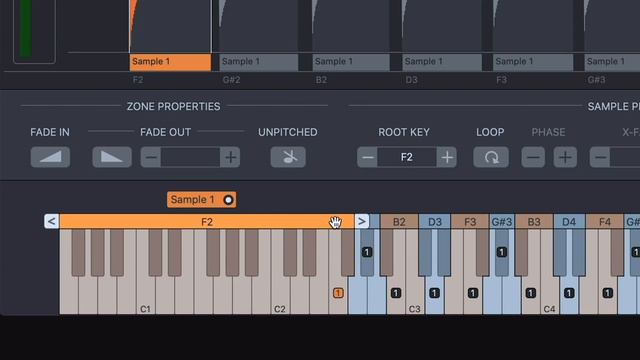This screenshot has width=640, height=360.
Task: Select the F3 zone header
Action: (x=470, y=222)
